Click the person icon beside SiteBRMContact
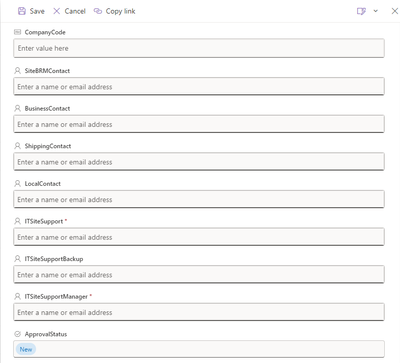The height and width of the screenshot is (363, 400). pyautogui.click(x=18, y=71)
